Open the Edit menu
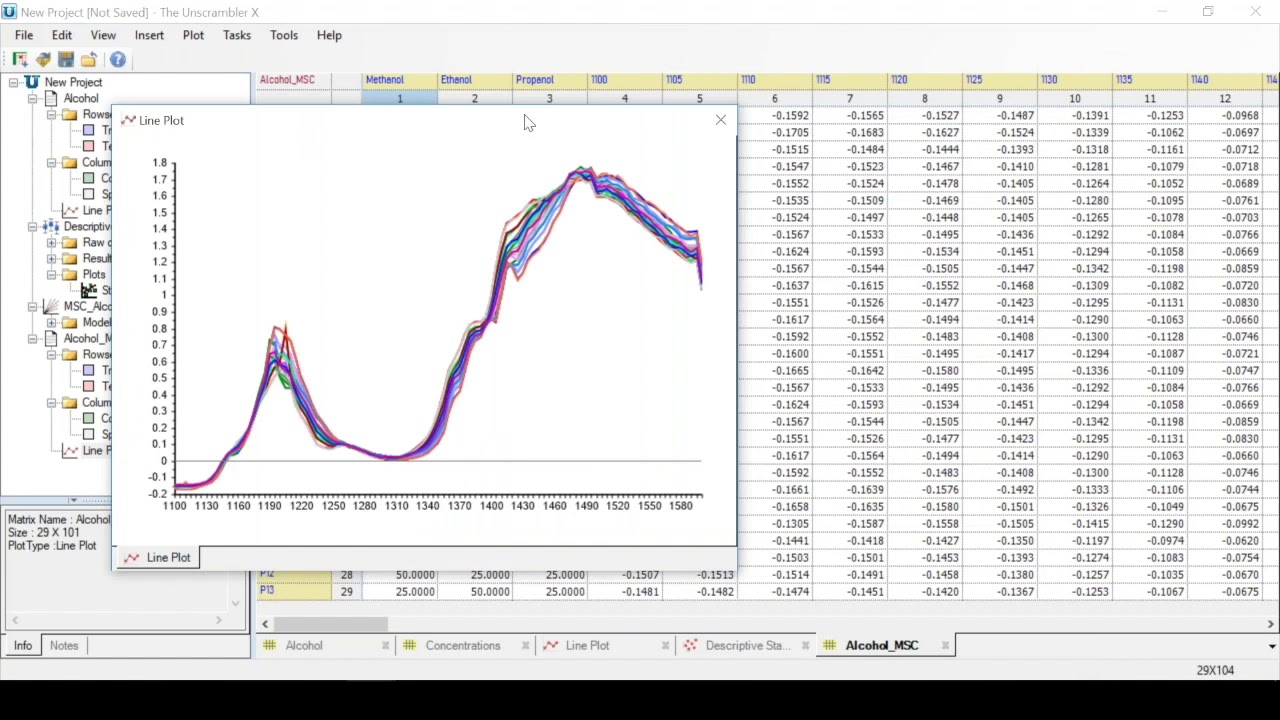 62,35
